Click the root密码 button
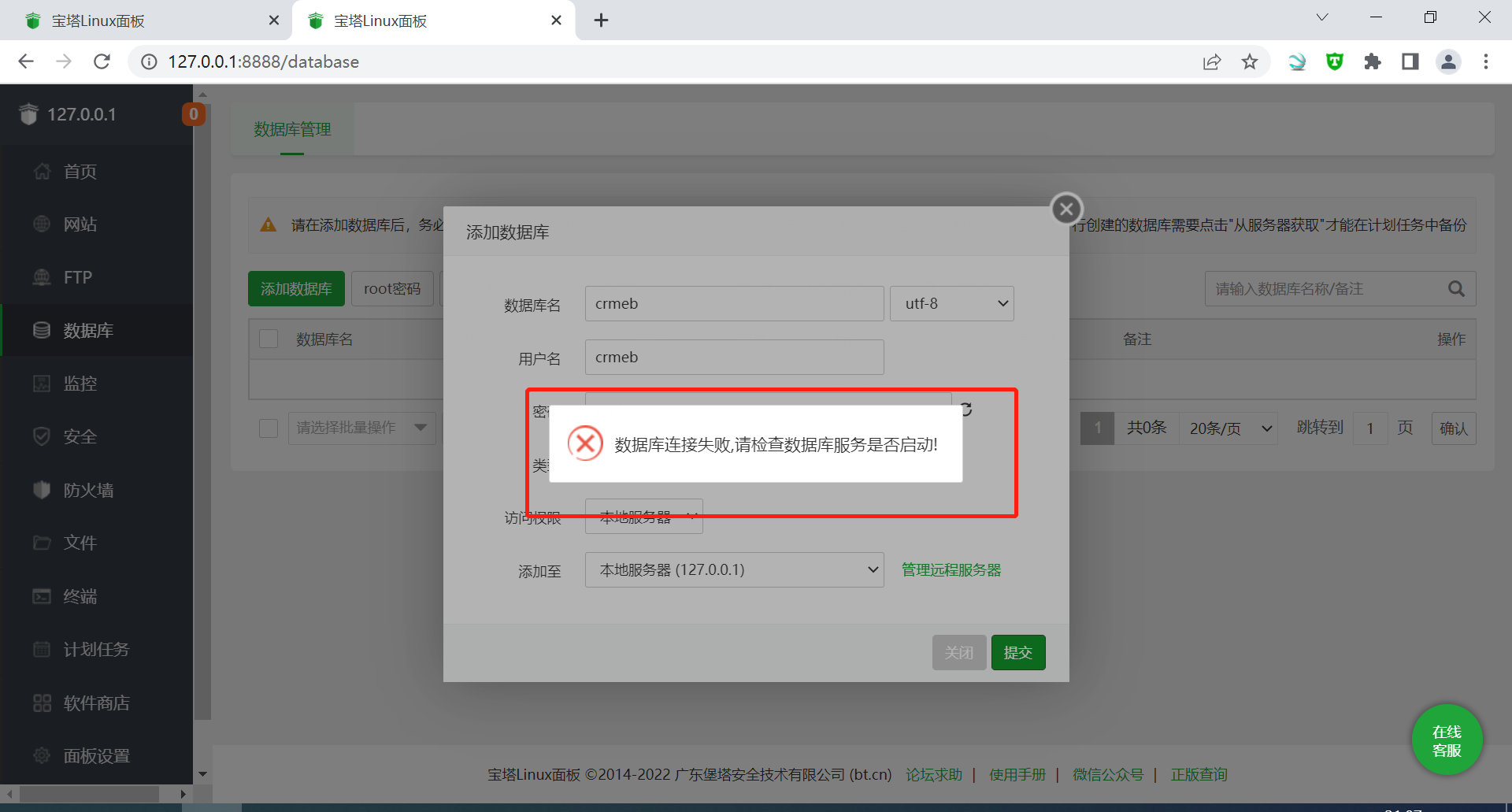The width and height of the screenshot is (1512, 812). coord(392,289)
